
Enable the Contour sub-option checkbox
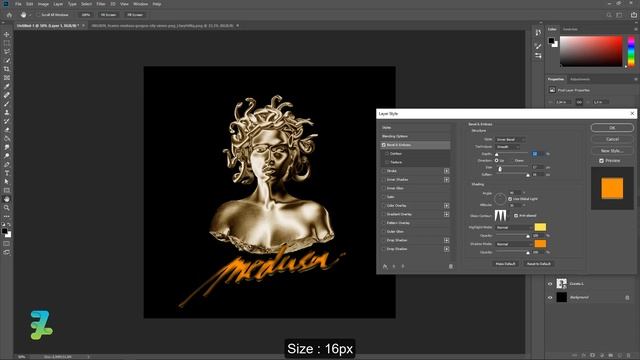pos(387,153)
